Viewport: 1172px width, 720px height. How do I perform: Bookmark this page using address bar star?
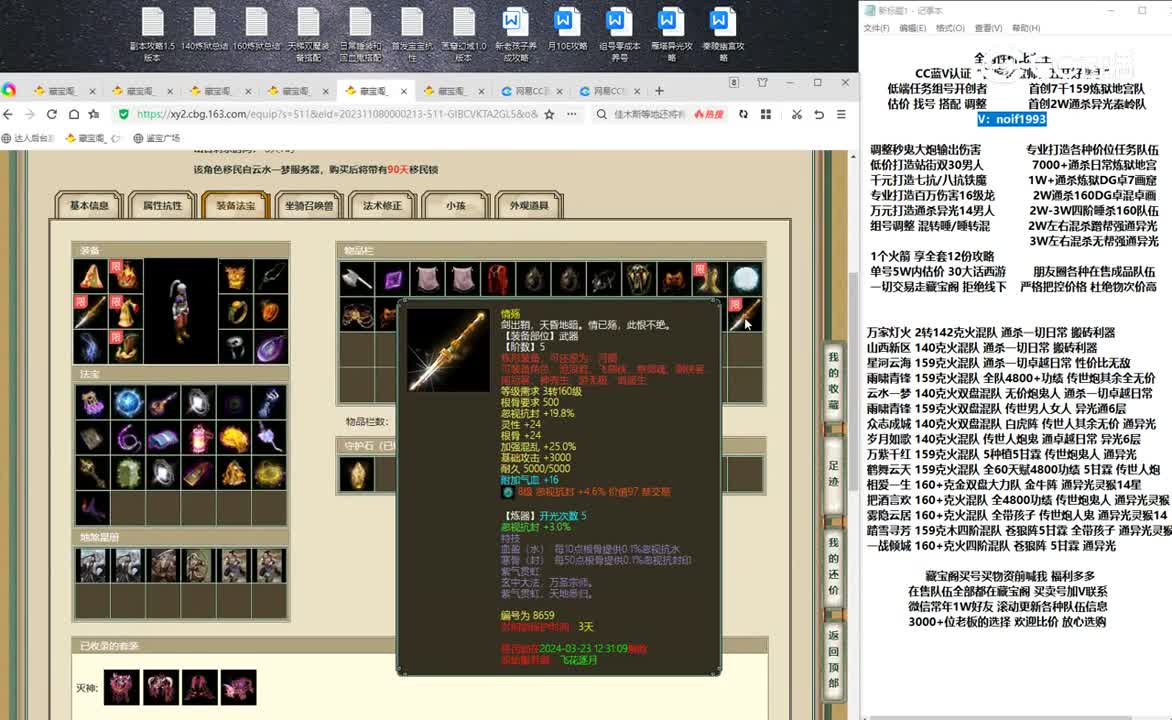[549, 114]
